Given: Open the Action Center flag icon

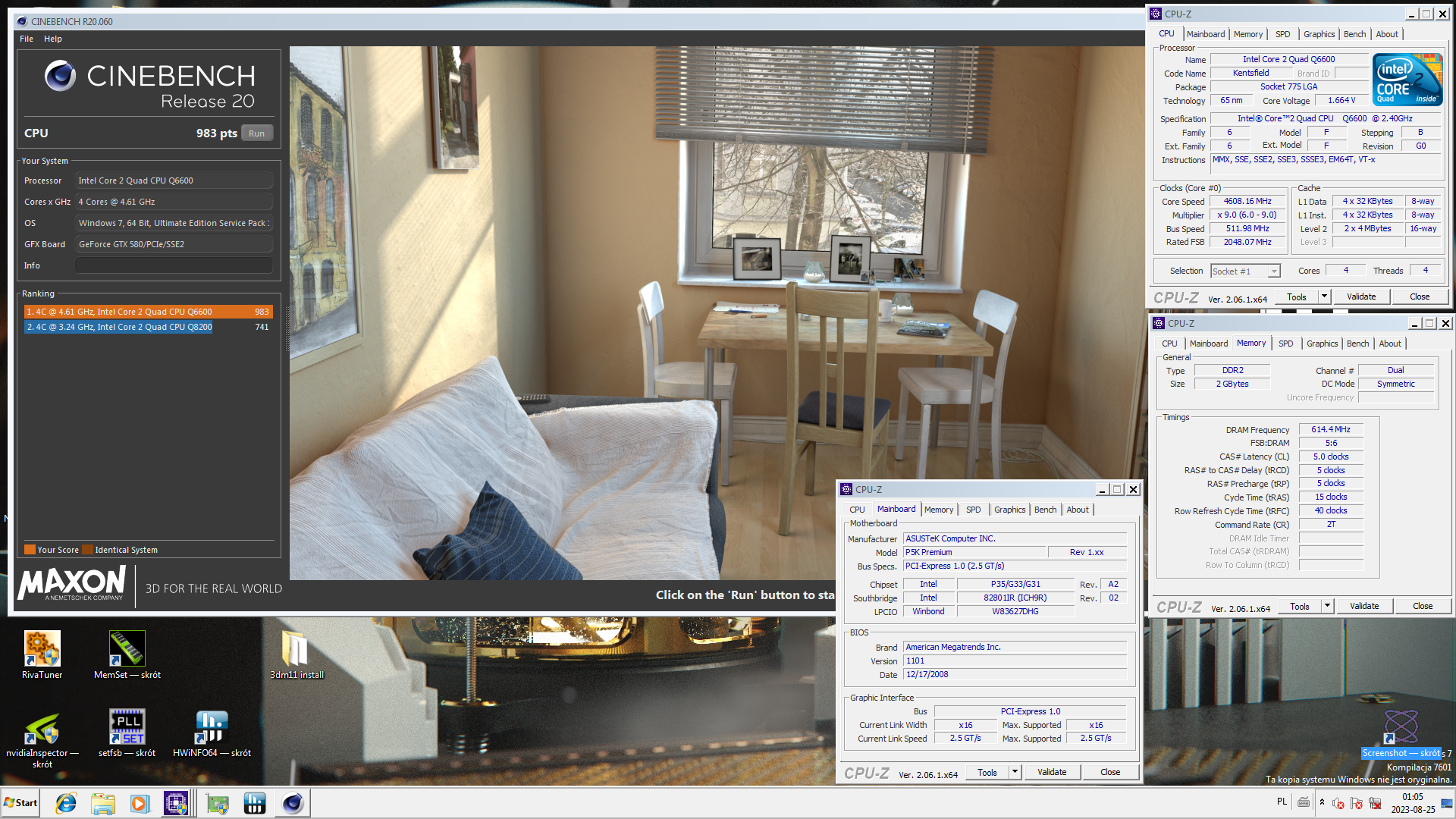Looking at the screenshot, I should (x=1357, y=803).
